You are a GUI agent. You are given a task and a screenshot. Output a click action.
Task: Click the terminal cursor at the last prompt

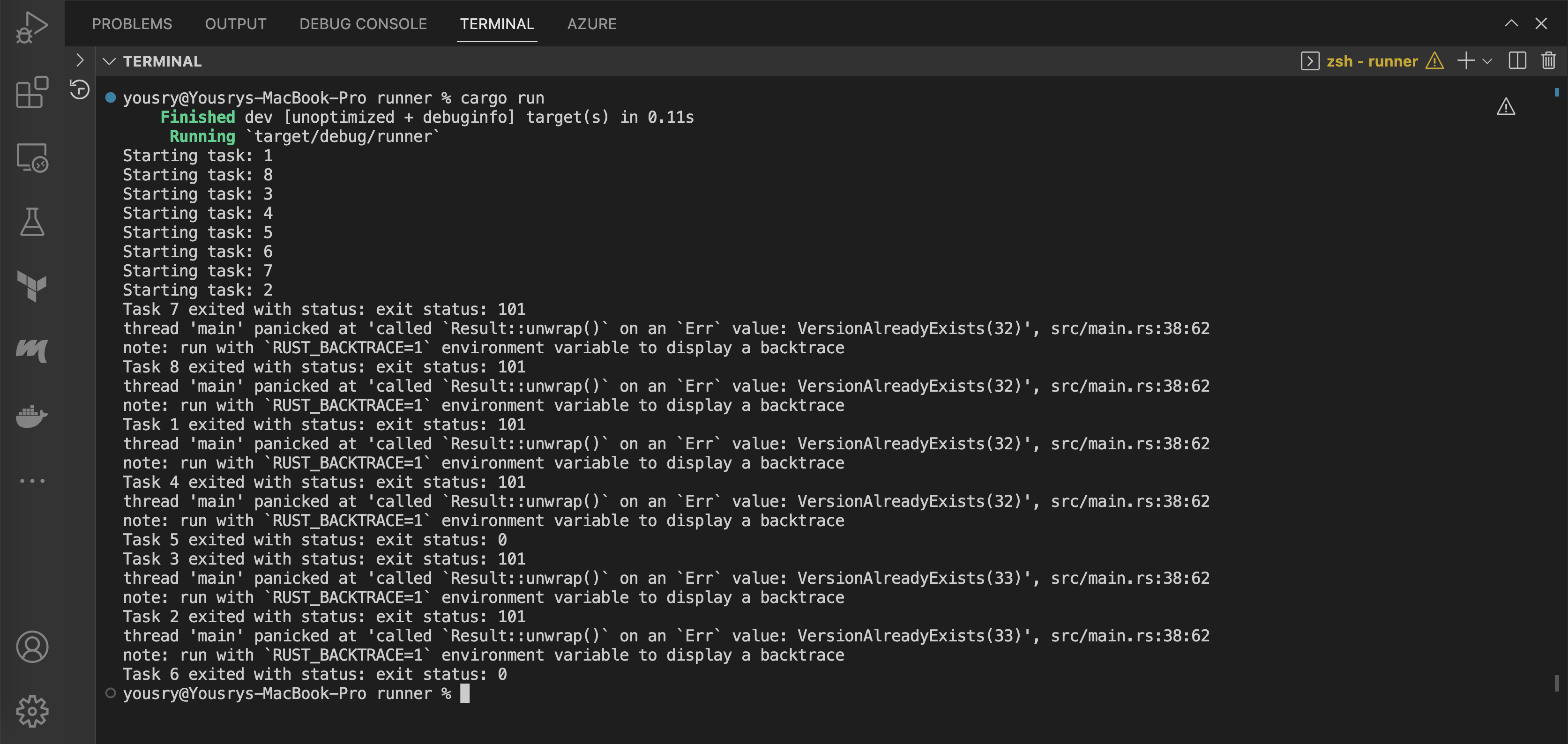465,693
